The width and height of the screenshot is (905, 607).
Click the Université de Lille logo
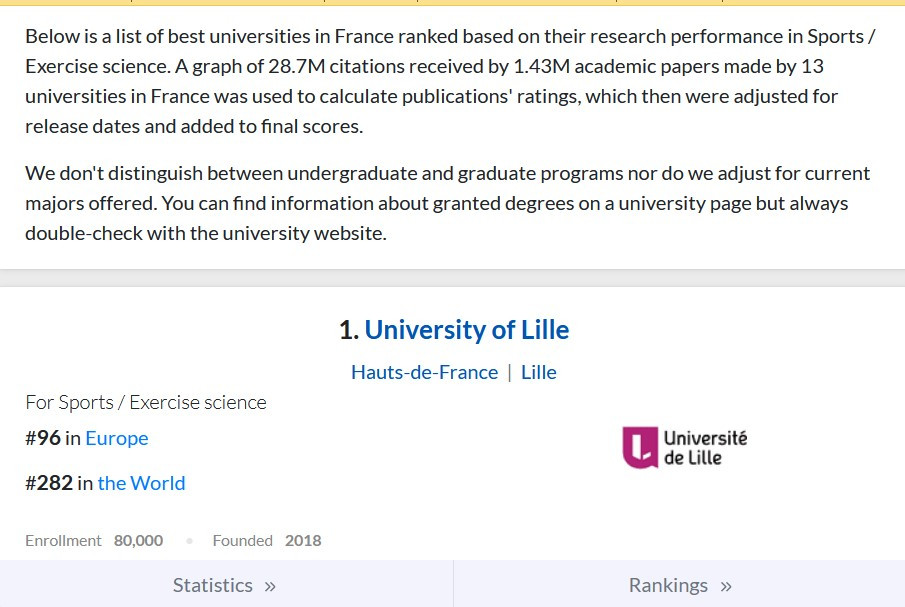685,447
